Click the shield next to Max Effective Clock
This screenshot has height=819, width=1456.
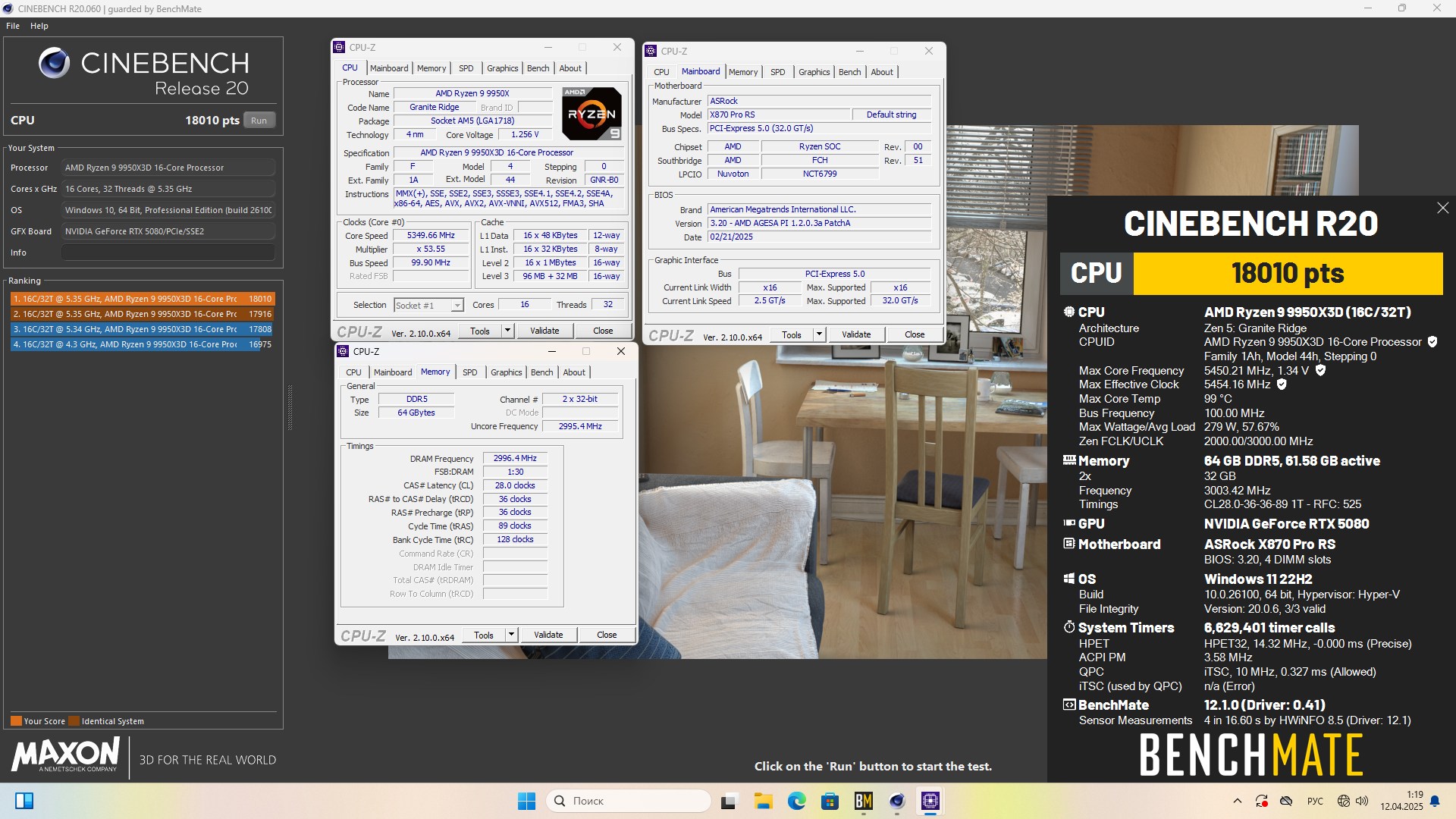1282,384
